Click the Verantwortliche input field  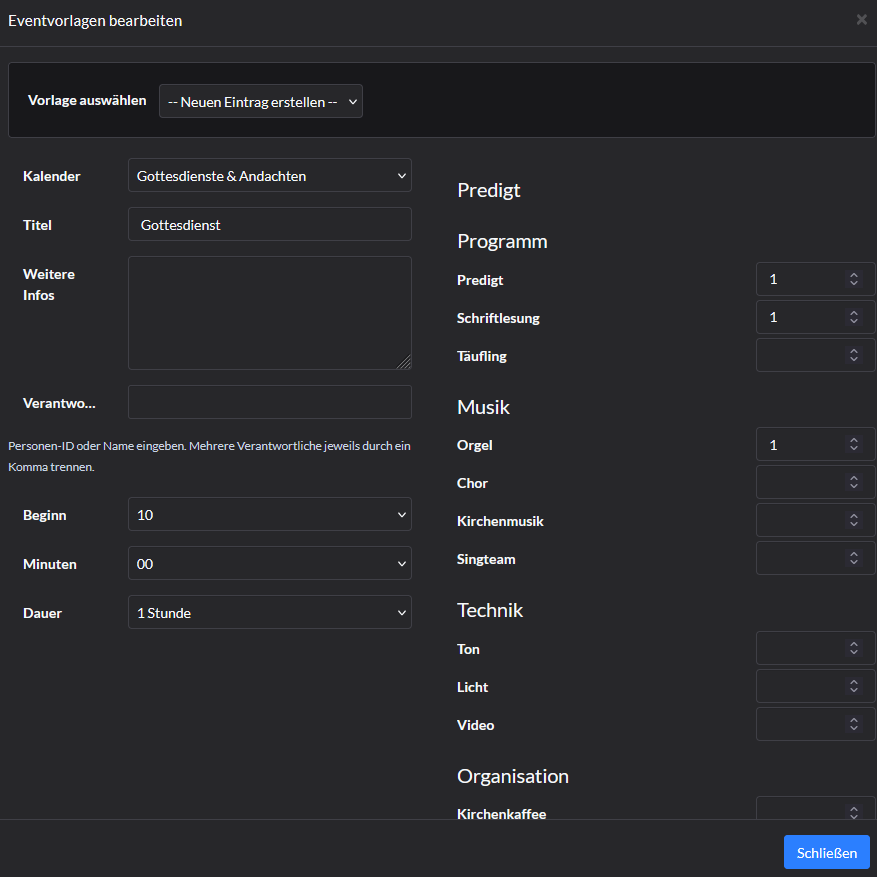click(270, 402)
